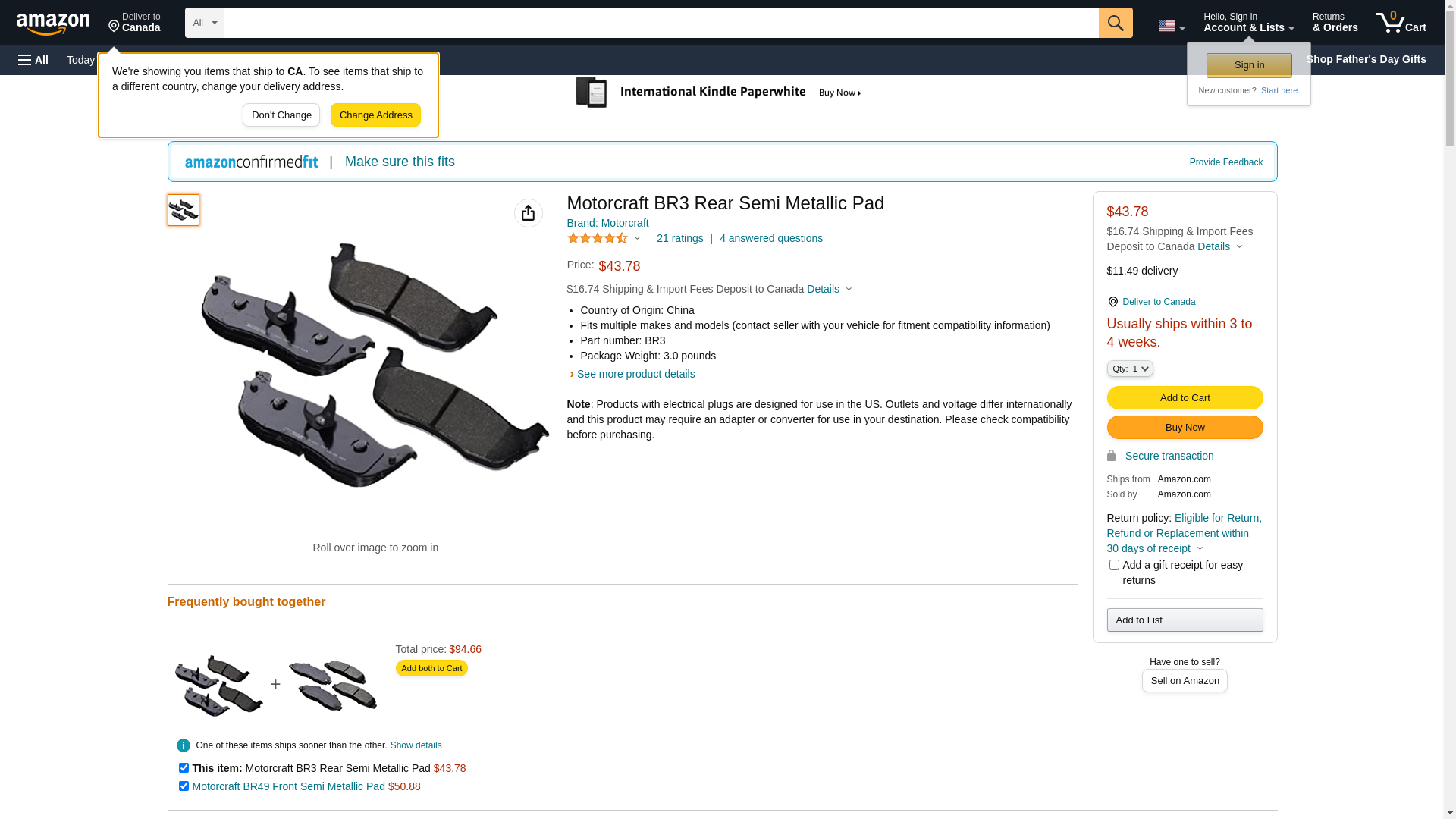Click the info icon near shipping notice
The image size is (1456, 819).
tap(184, 745)
